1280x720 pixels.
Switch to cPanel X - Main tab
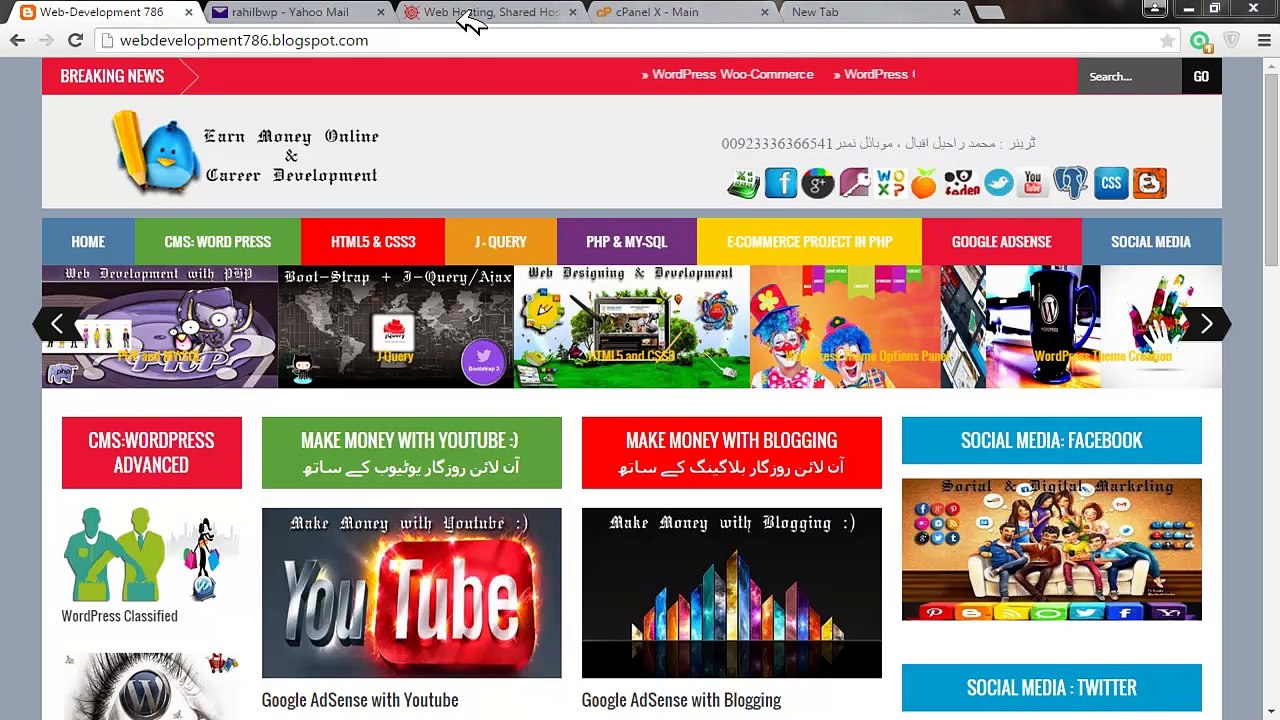click(x=682, y=12)
